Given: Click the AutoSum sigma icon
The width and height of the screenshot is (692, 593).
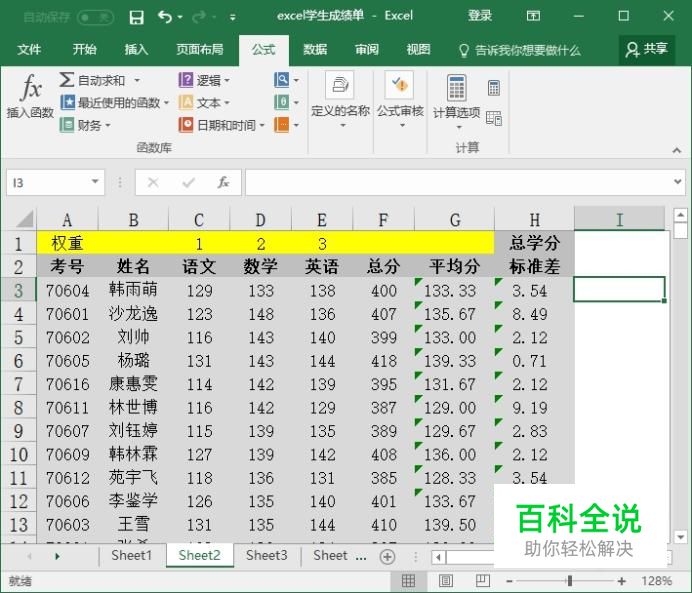Looking at the screenshot, I should [x=66, y=80].
